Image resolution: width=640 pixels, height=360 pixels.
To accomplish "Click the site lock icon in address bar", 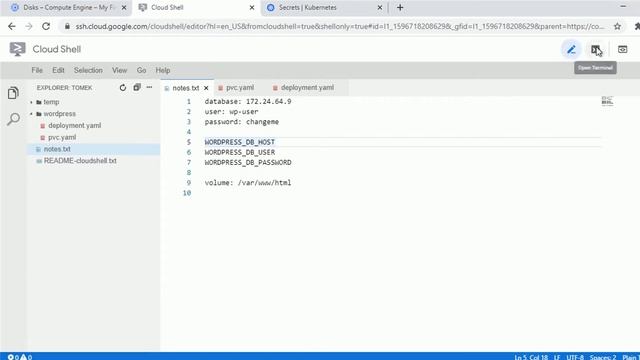I will [x=67, y=27].
